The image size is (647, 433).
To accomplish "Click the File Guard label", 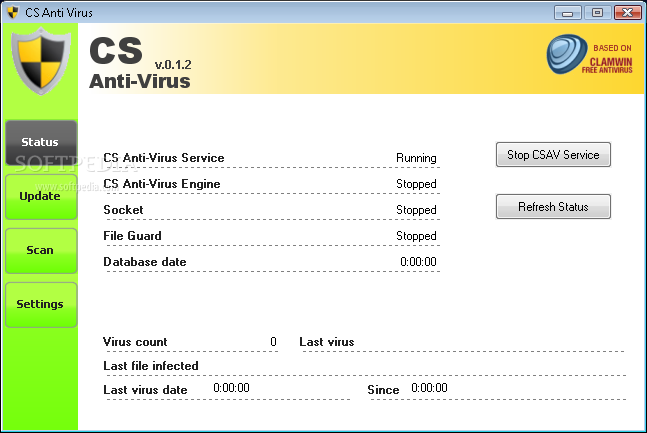I will [x=132, y=236].
